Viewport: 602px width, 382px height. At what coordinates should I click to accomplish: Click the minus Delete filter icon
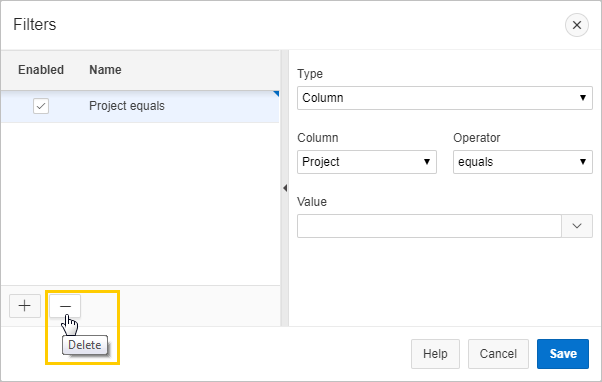click(x=65, y=306)
